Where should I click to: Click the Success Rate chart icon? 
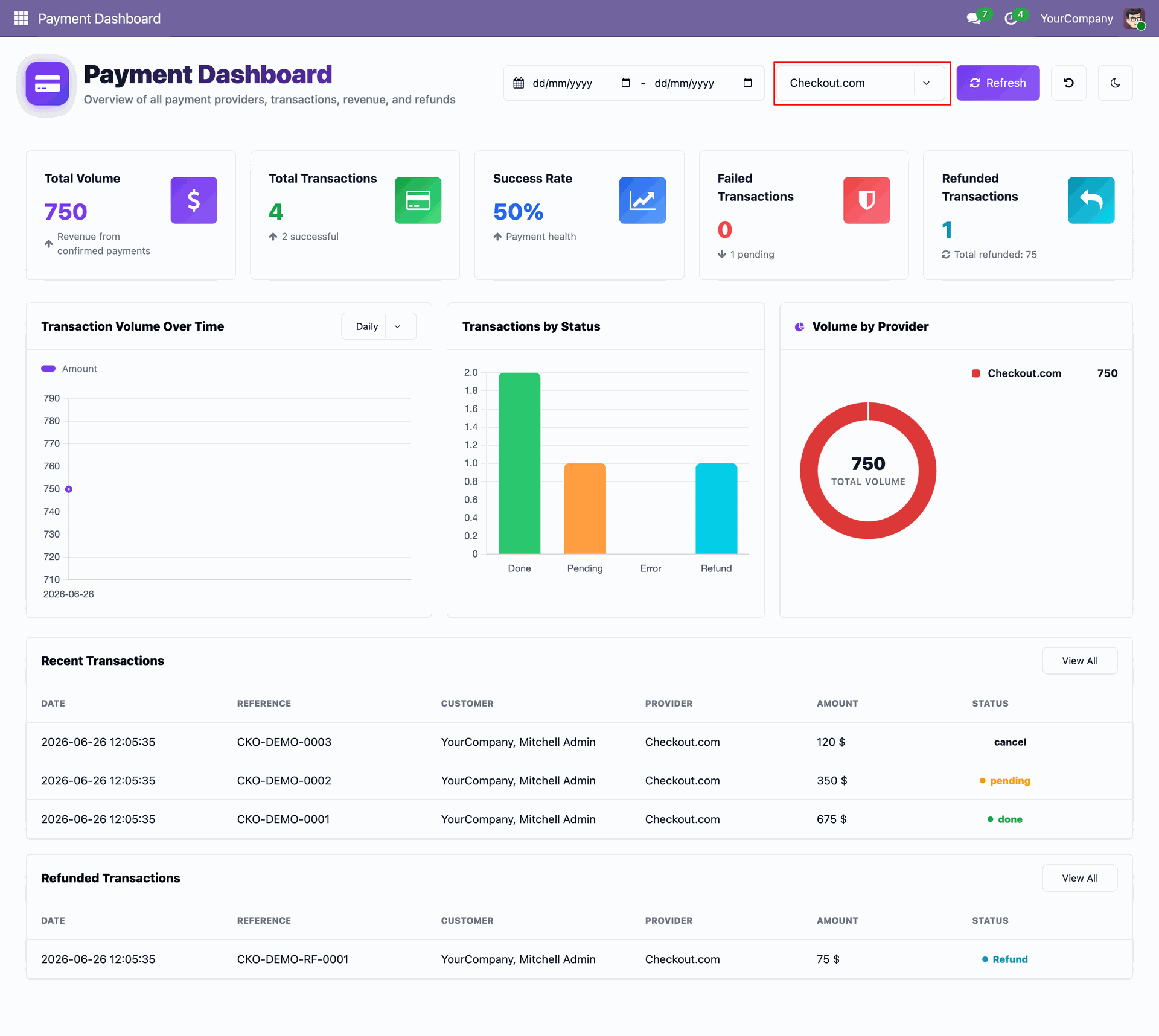pyautogui.click(x=642, y=200)
